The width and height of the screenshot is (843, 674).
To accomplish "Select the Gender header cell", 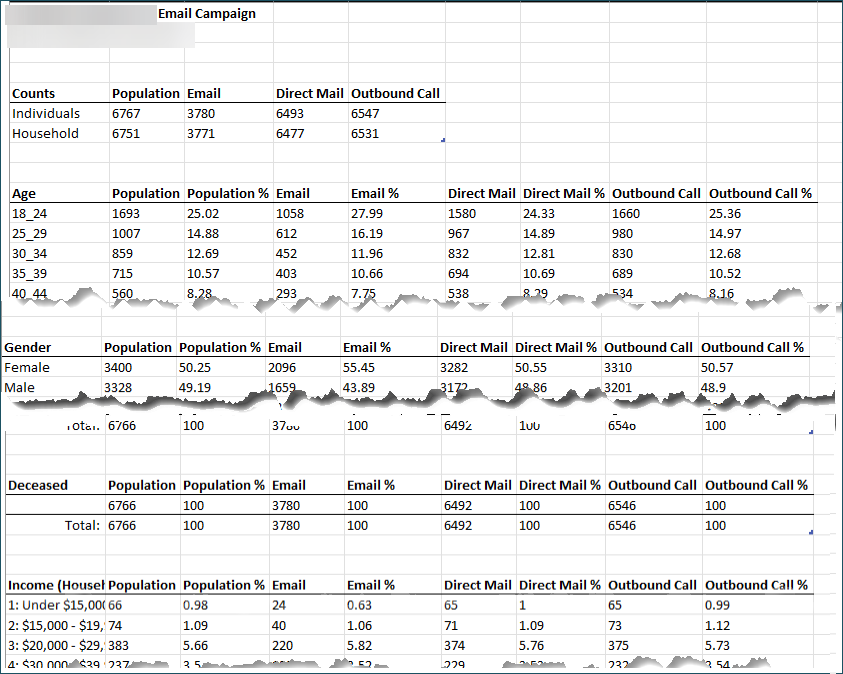I will click(x=28, y=347).
